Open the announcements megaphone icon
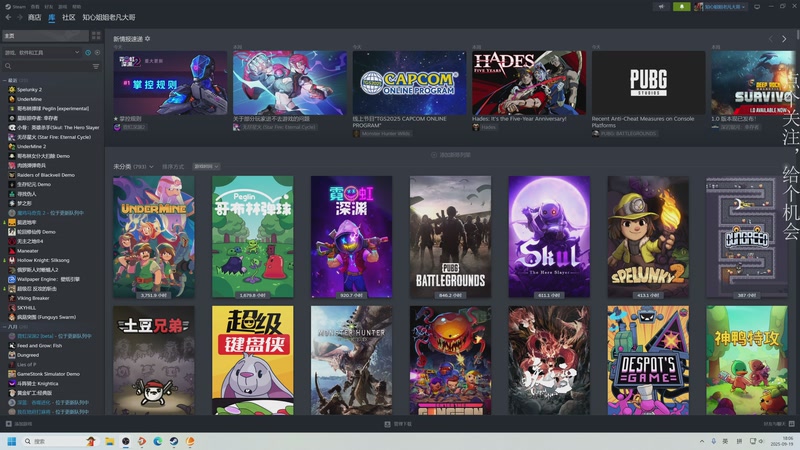The image size is (800, 450). (661, 7)
